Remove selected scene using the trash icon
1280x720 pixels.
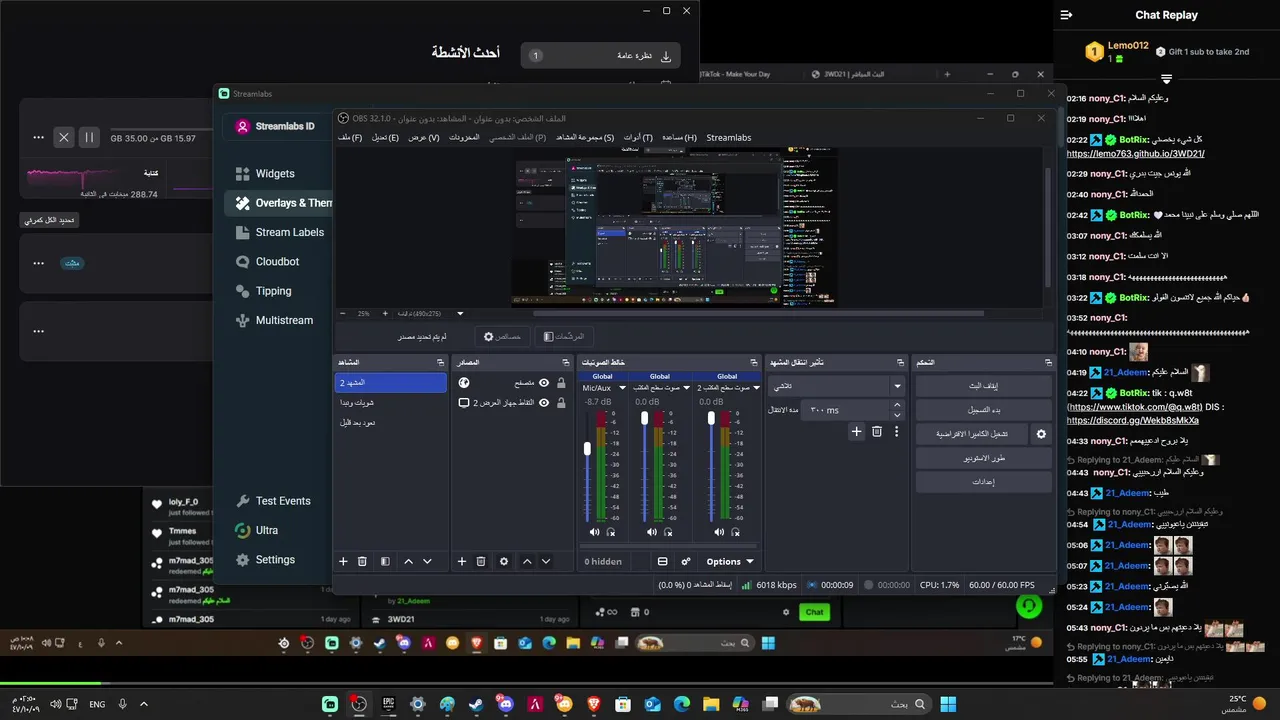[x=362, y=562]
